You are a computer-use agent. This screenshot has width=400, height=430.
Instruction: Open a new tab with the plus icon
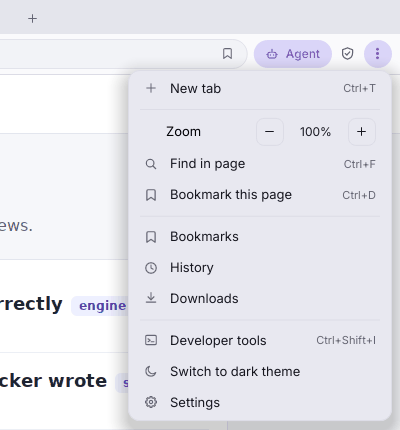pos(32,18)
